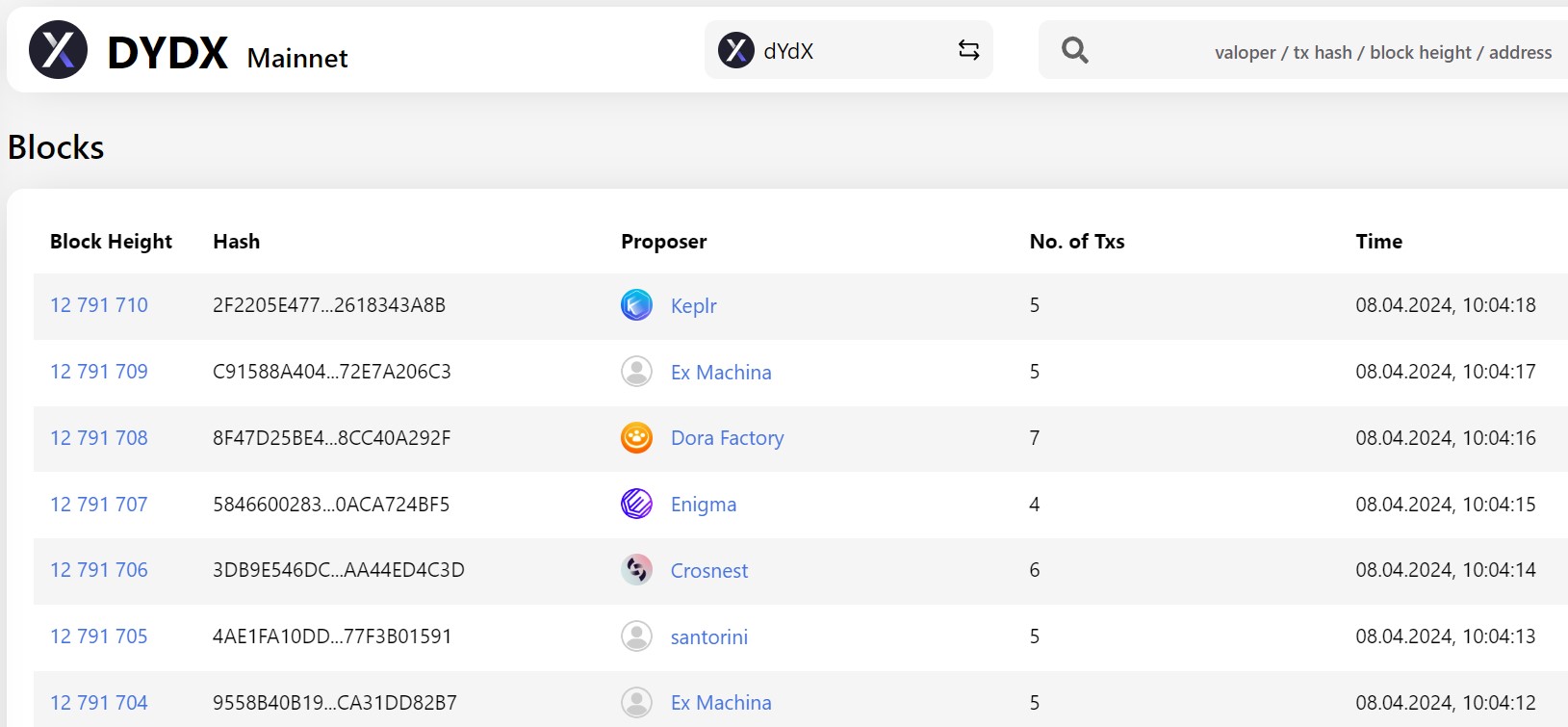
Task: Click the No. of Txs column header
Action: (1076, 242)
